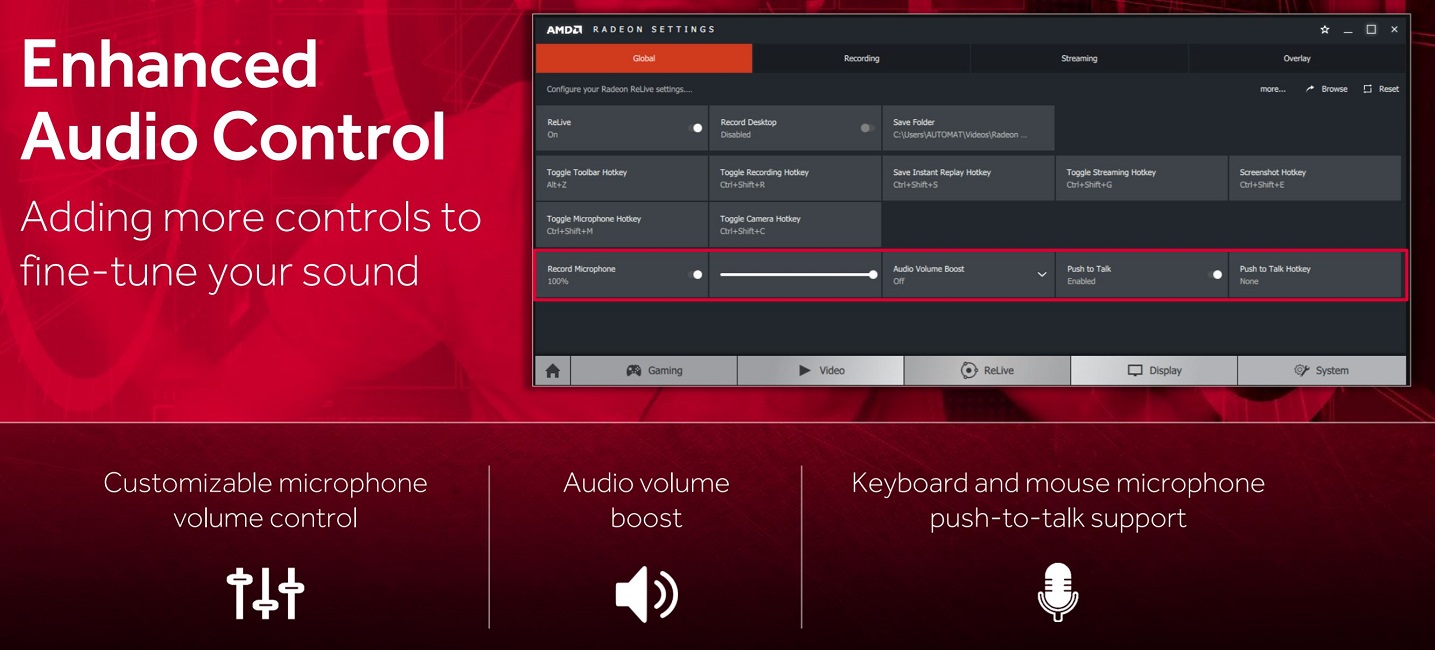
Task: Open the Save Folder setting
Action: pos(968,128)
